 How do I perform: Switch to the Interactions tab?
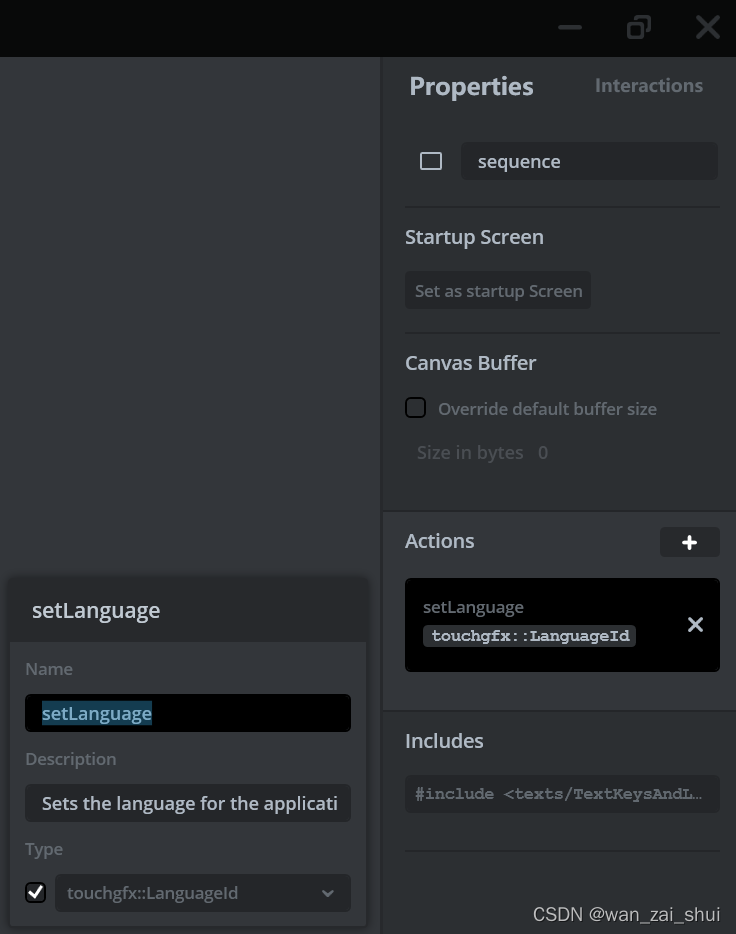(648, 86)
